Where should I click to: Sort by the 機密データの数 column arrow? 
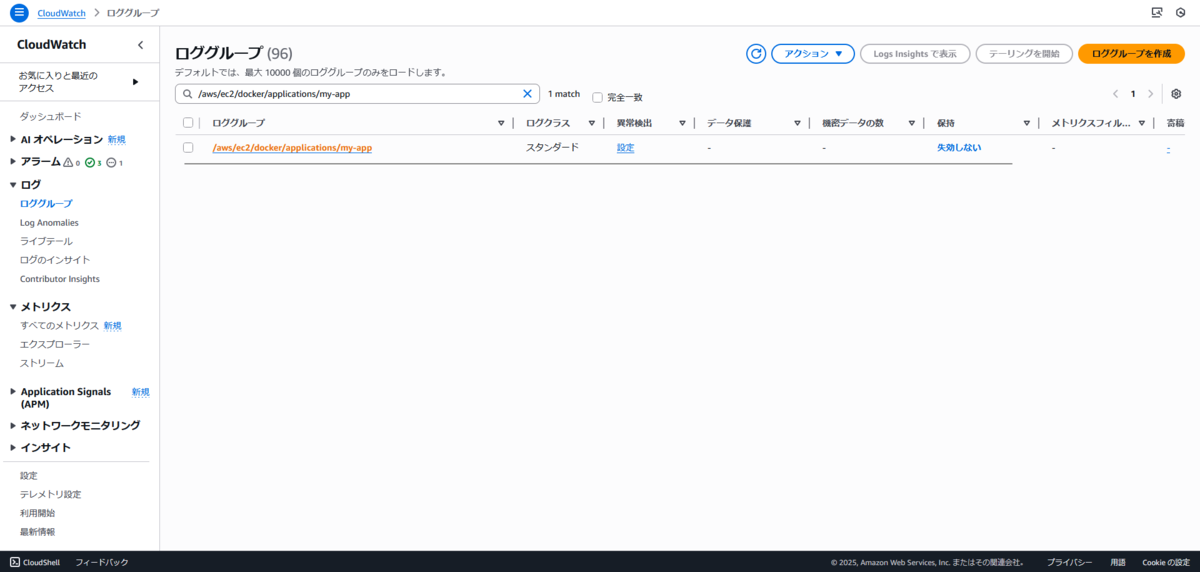(912, 123)
